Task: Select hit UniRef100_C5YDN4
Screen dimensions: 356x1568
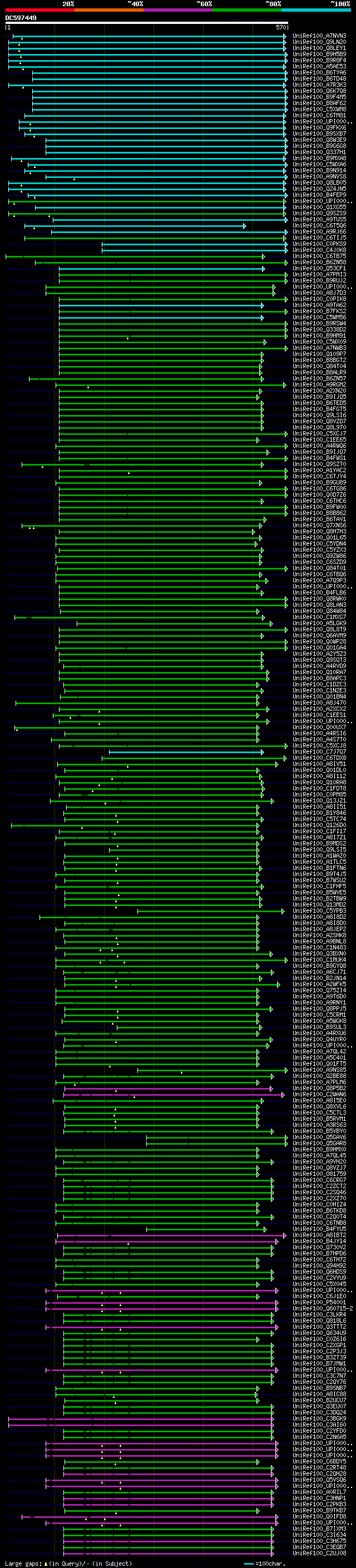Action: [x=319, y=543]
